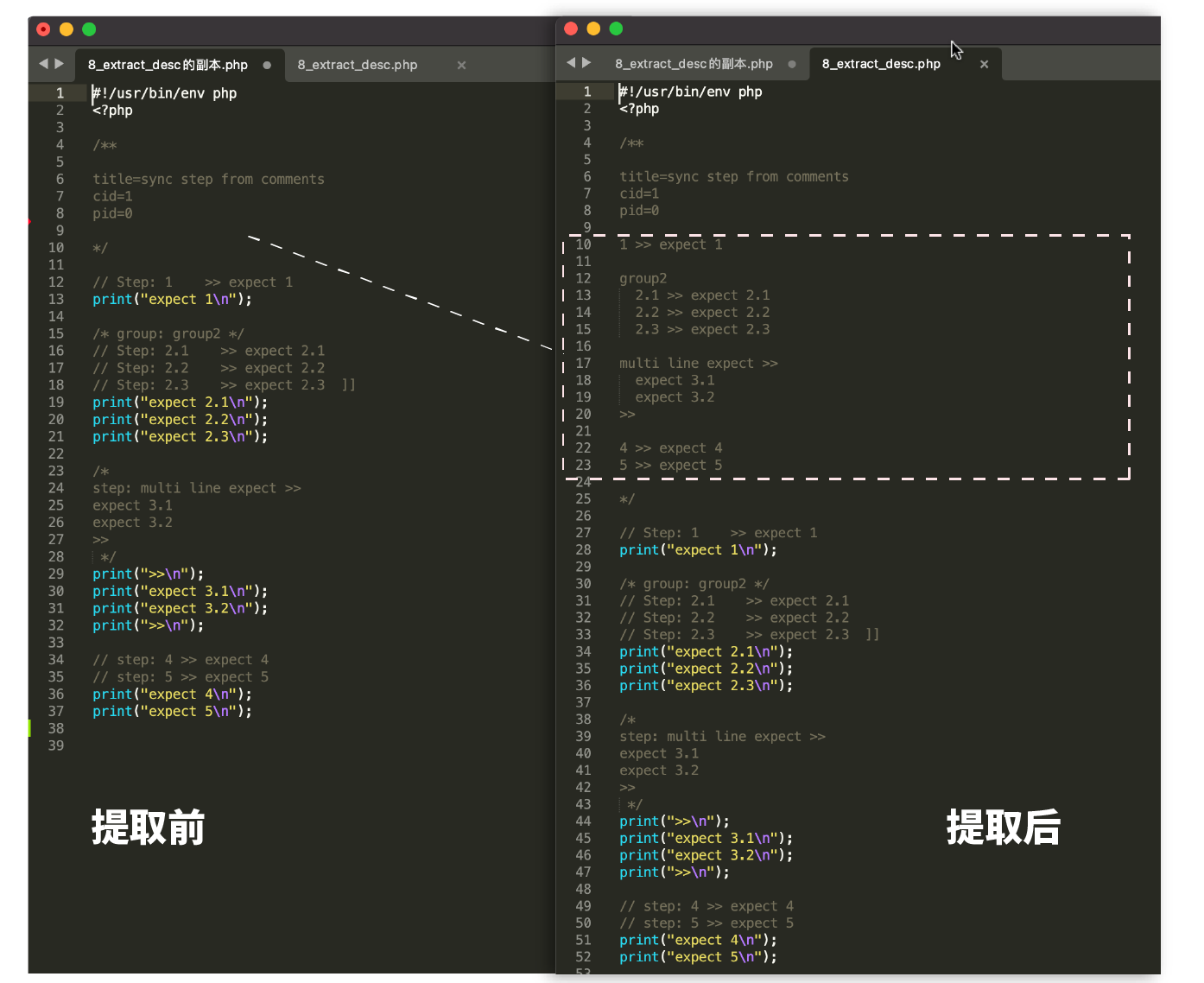The image size is (1204, 983).
Task: Click the forward tab arrow in the left window
Action: (x=60, y=64)
